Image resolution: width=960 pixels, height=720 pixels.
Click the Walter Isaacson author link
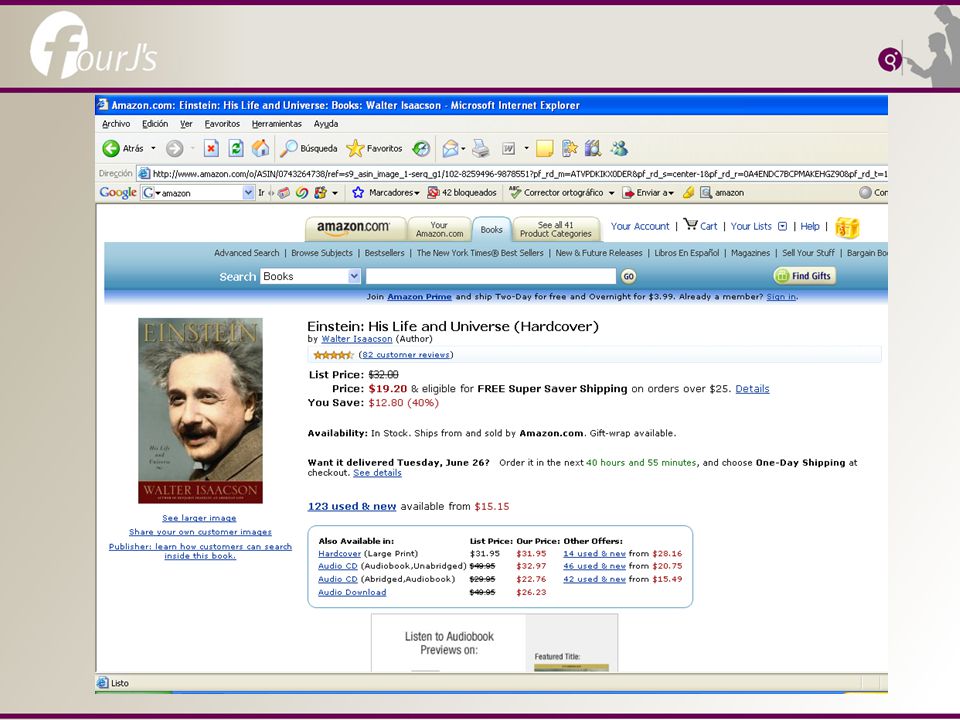click(357, 339)
